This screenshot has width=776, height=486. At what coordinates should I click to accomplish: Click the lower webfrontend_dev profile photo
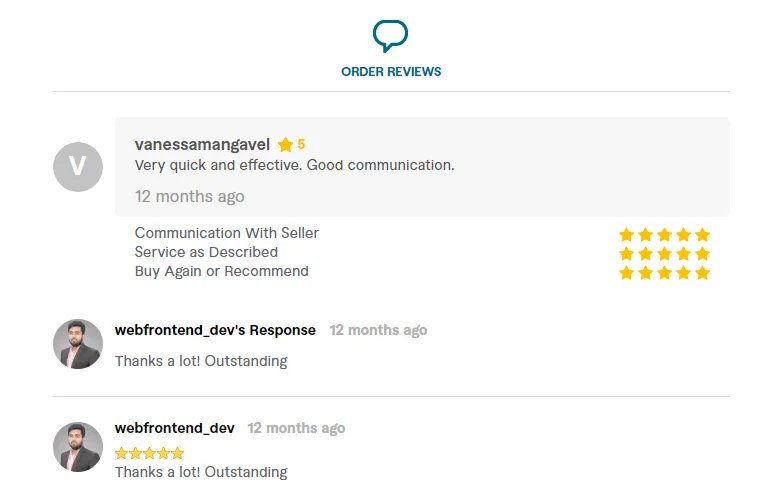click(x=78, y=447)
